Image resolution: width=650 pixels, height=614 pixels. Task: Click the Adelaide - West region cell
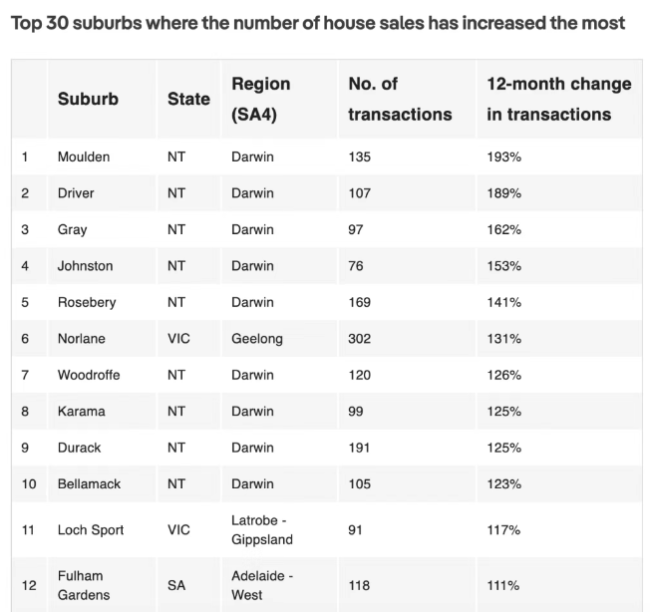[261, 585]
